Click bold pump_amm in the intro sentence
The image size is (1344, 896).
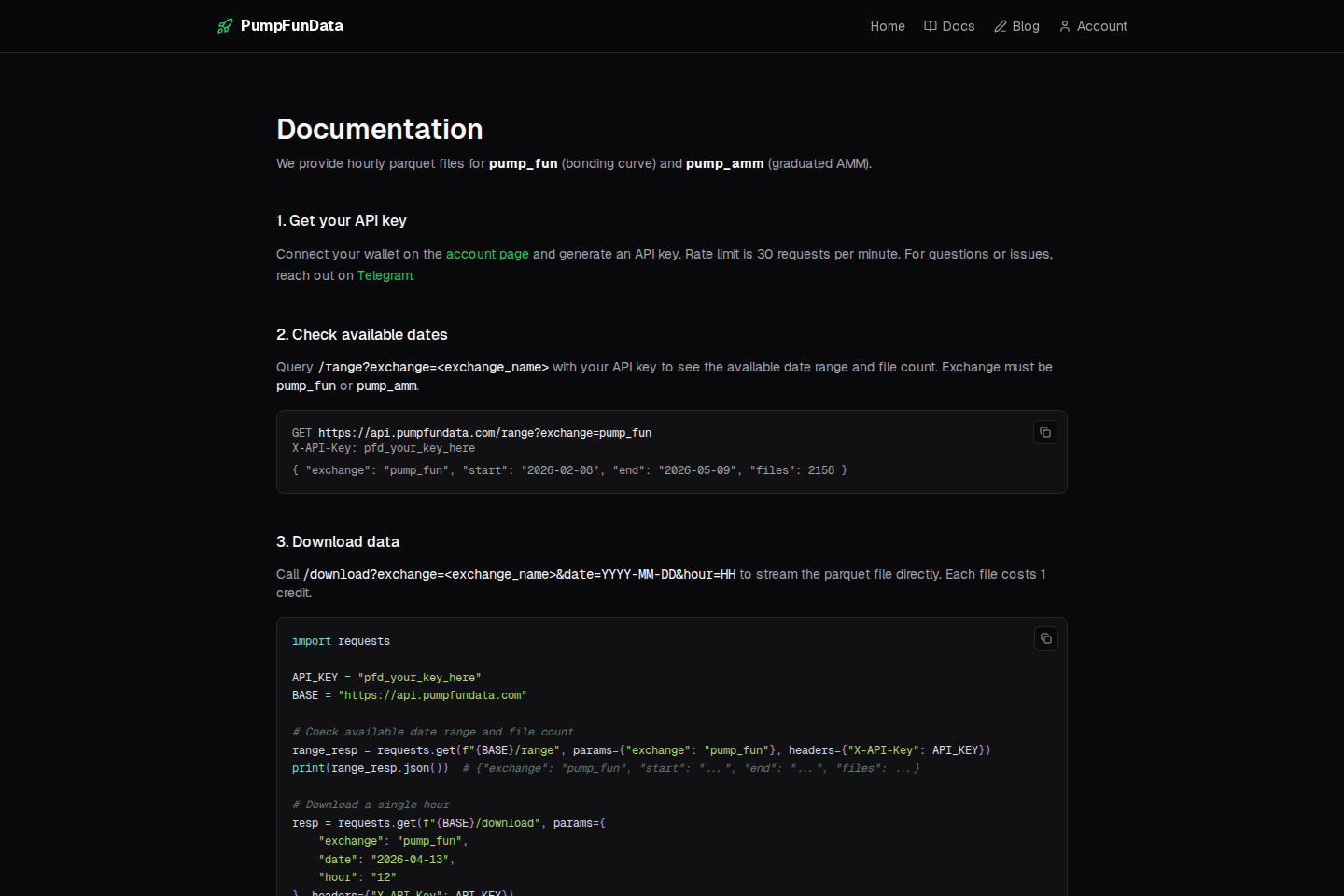[724, 163]
